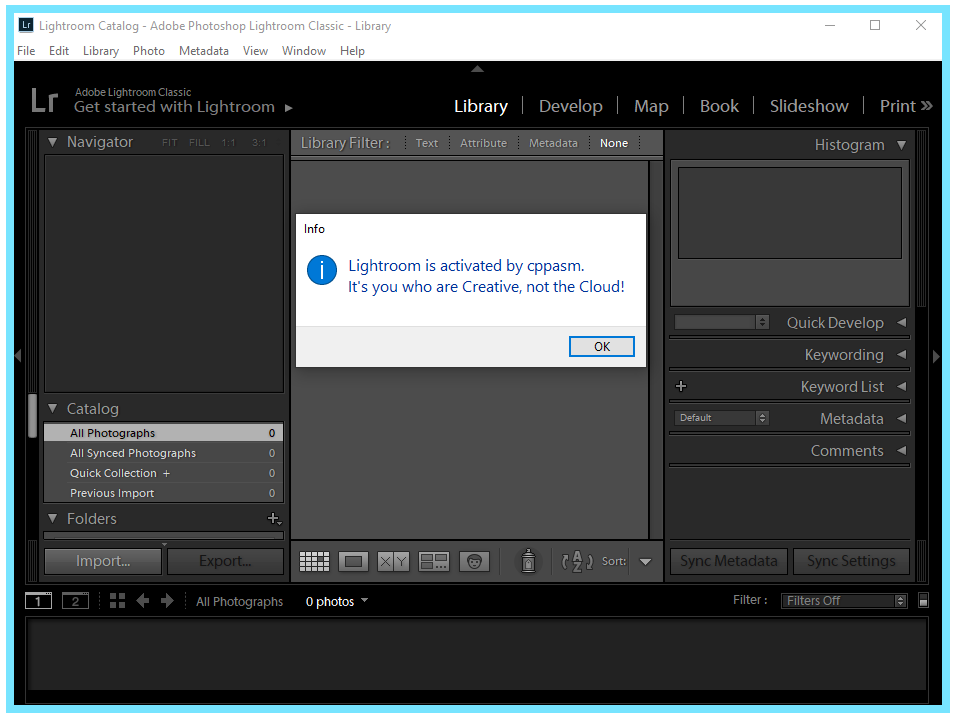This screenshot has width=955, height=719.
Task: Collapse the right panel group with the arrow
Action: [x=936, y=356]
